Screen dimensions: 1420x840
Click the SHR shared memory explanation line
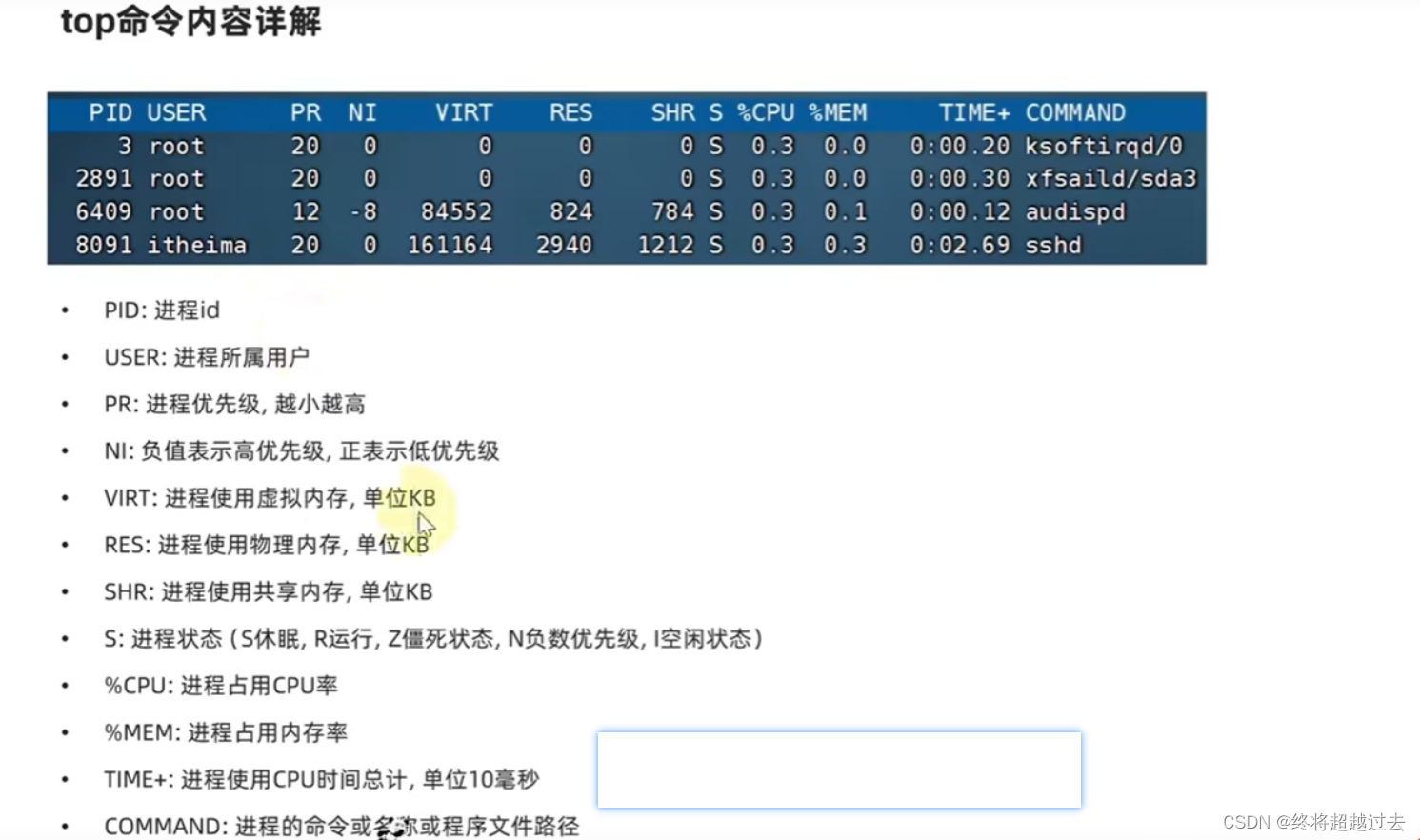pyautogui.click(x=269, y=591)
